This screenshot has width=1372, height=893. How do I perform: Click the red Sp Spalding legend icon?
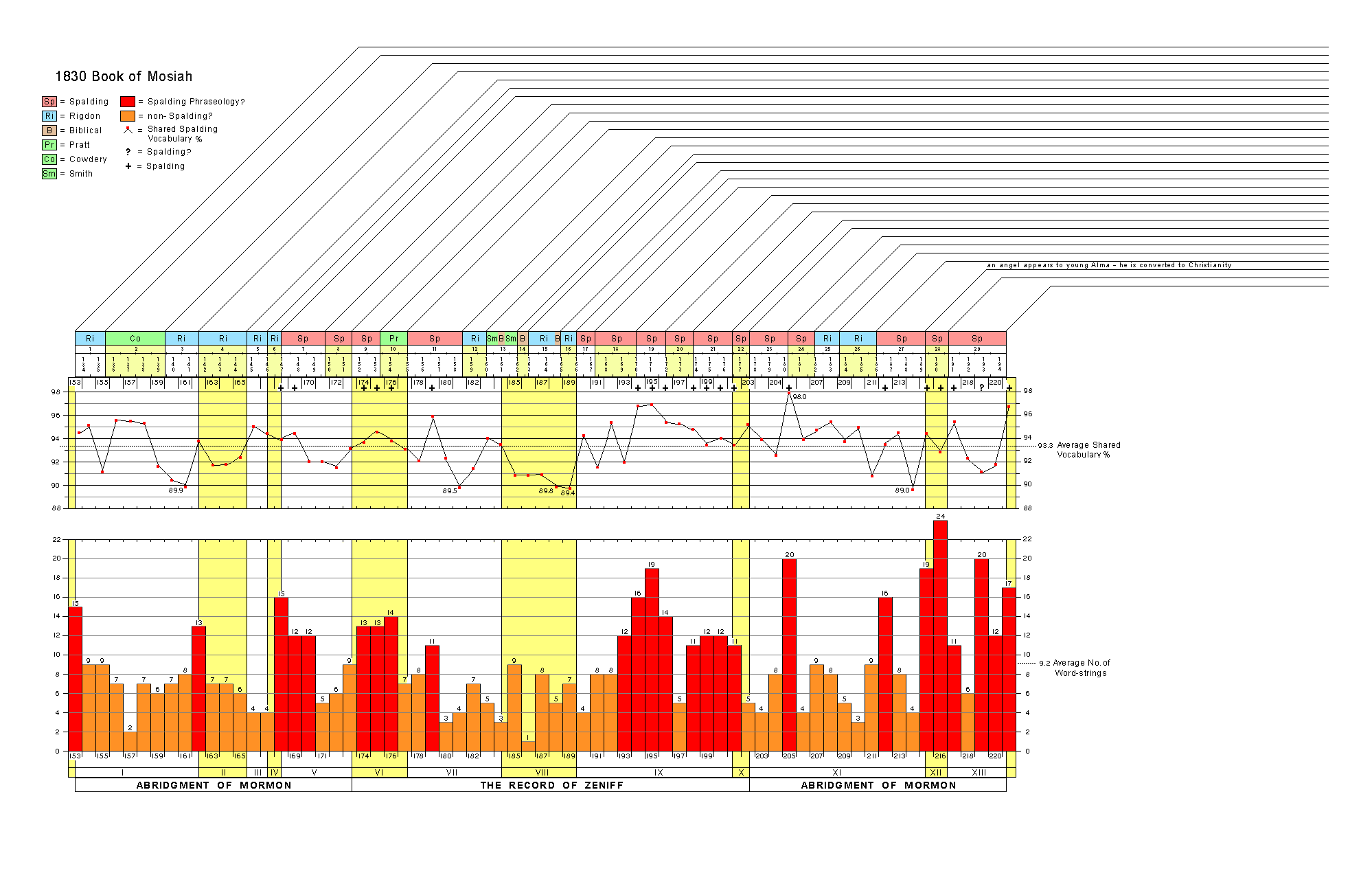point(49,102)
